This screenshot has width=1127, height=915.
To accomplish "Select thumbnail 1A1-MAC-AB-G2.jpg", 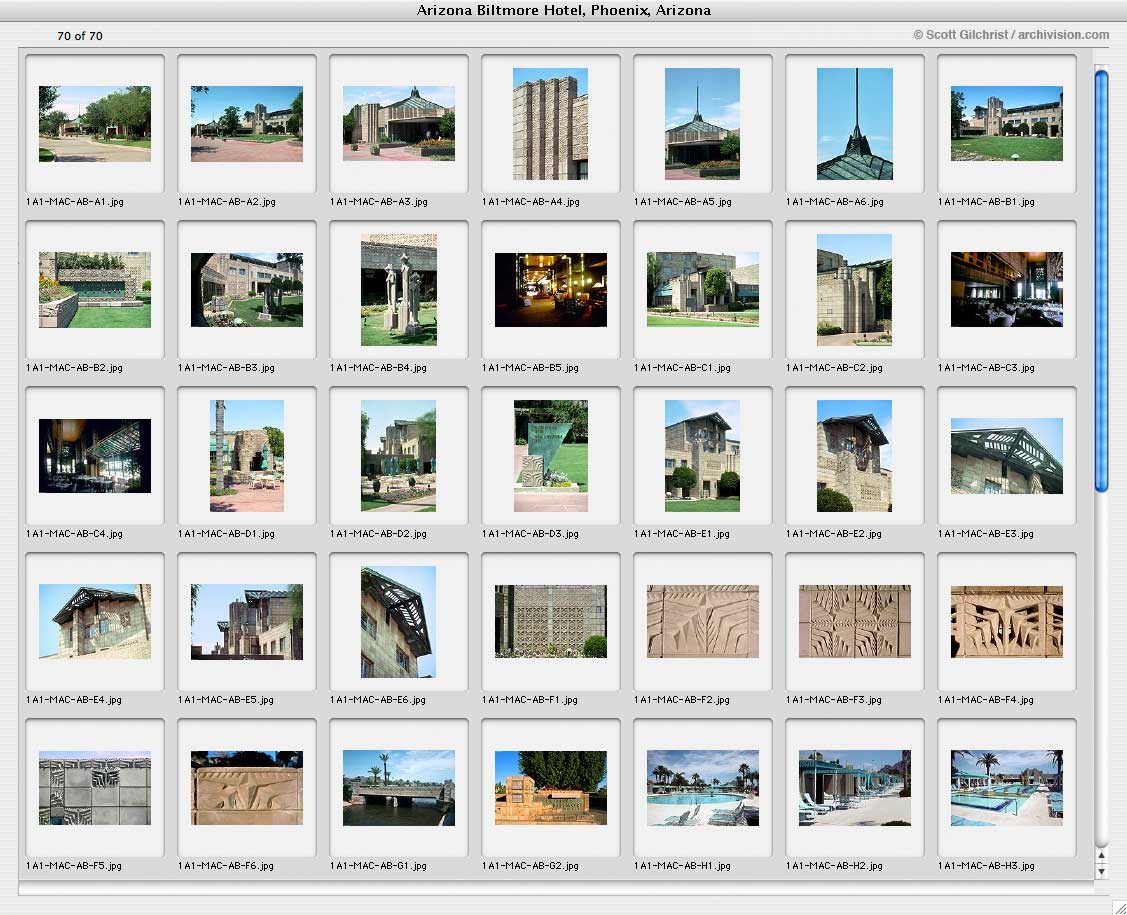I will click(551, 788).
